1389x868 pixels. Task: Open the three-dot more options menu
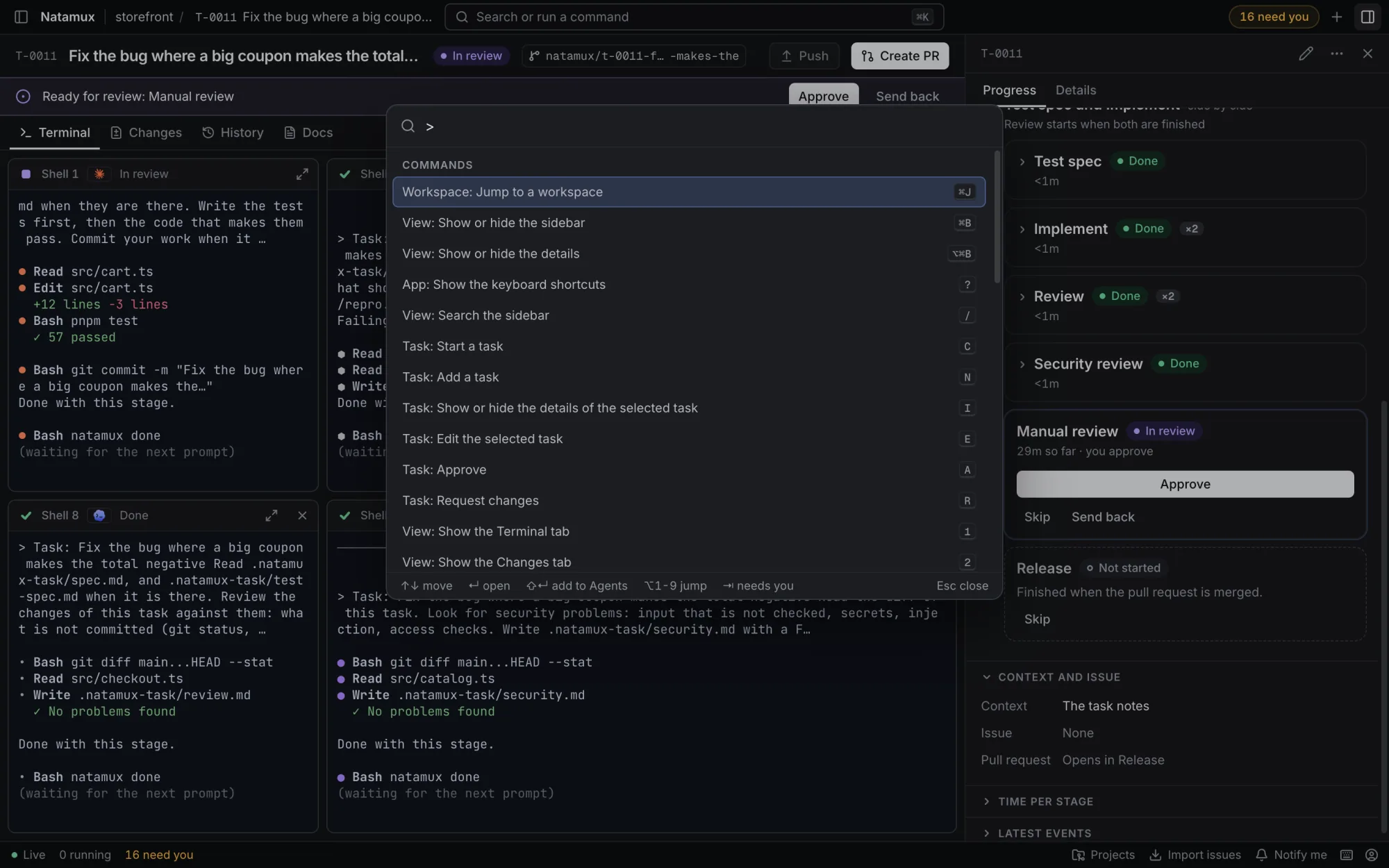click(x=1337, y=53)
